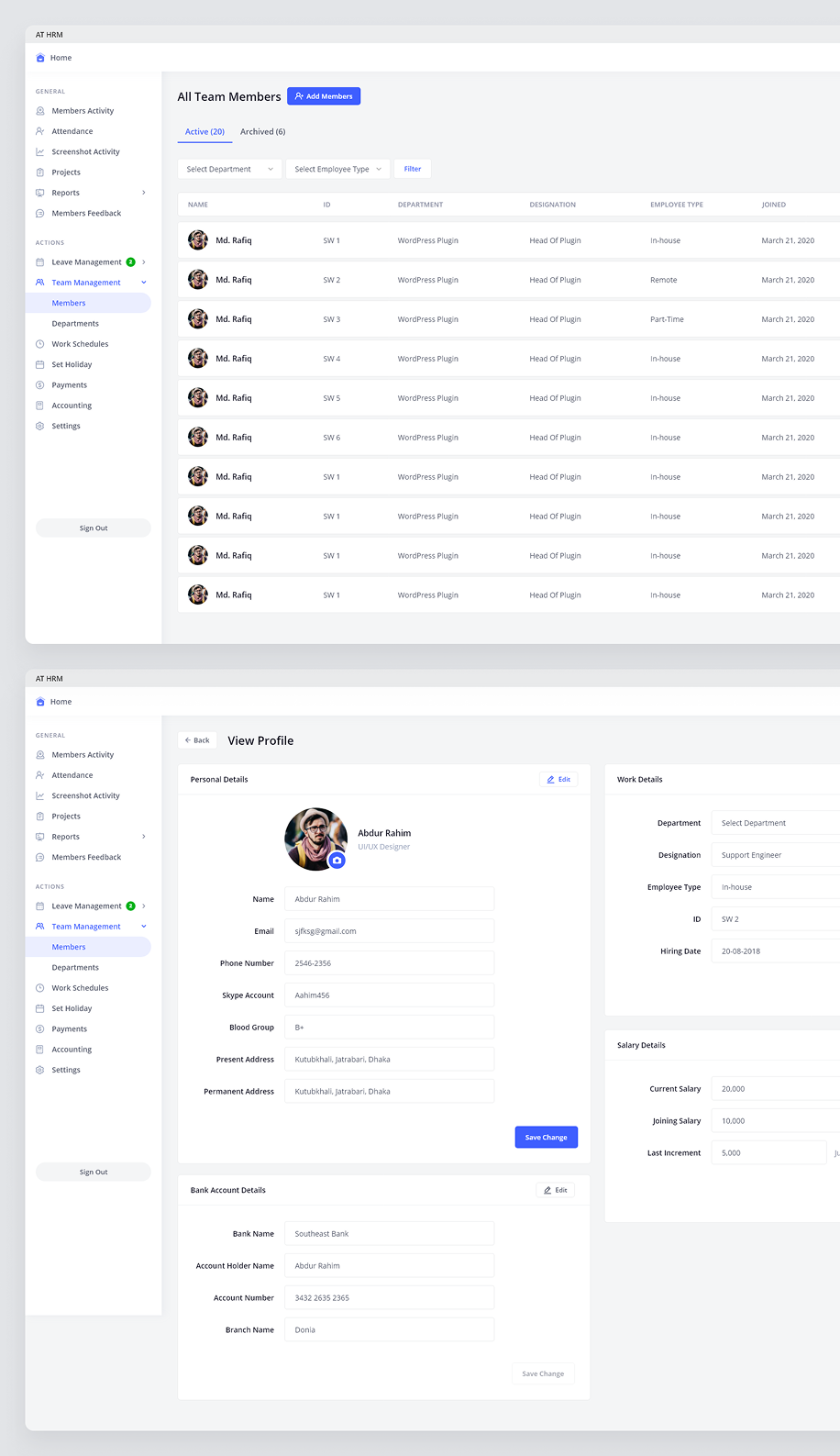The width and height of the screenshot is (840, 1456).
Task: Click Edit in Bank Account Details section
Action: coord(556,1190)
